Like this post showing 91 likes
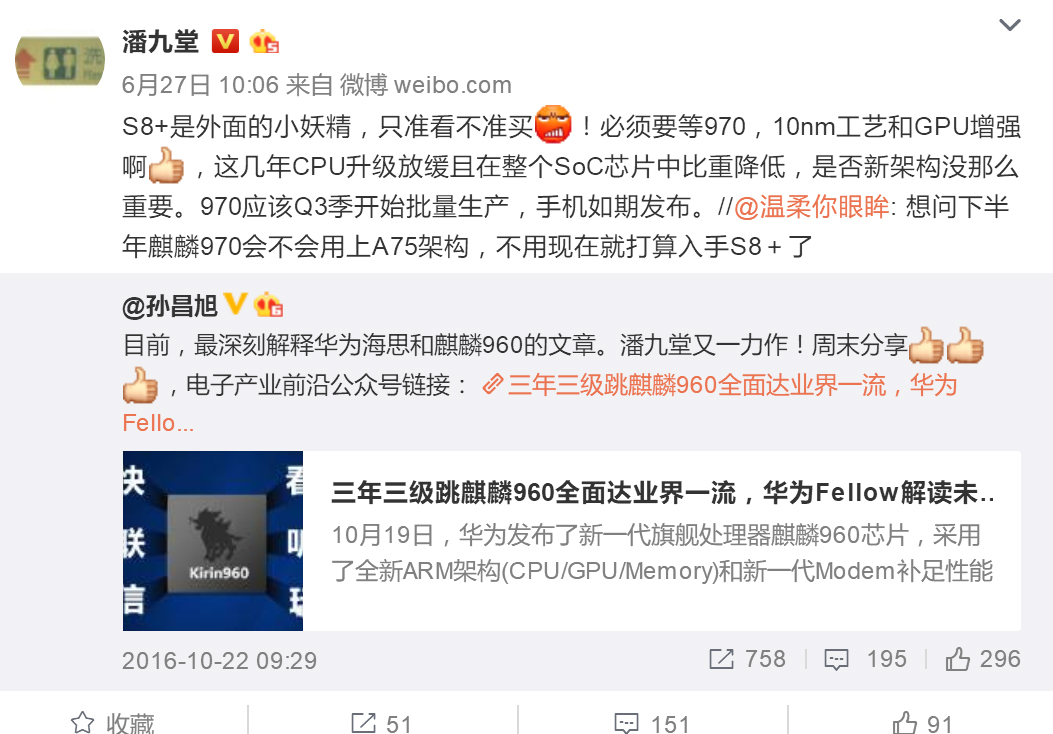 tap(923, 723)
